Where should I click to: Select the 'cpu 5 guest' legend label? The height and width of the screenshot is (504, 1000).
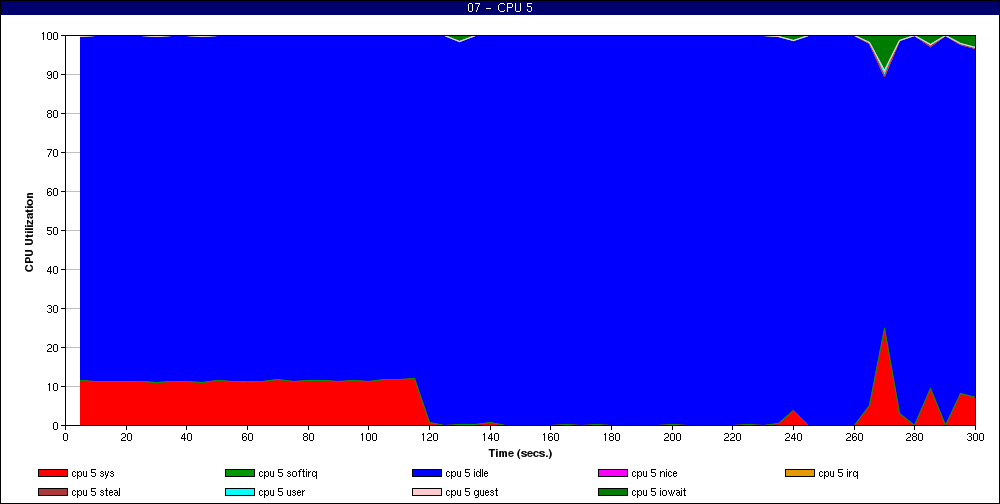point(472,492)
